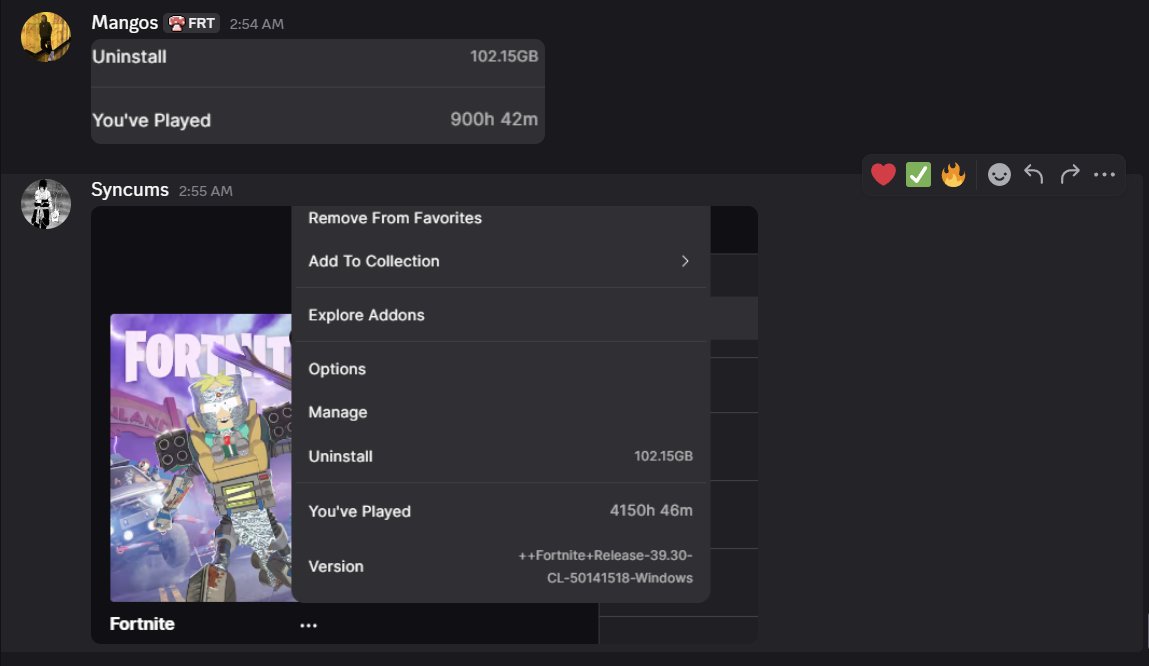Click the 2:54 AM message timestamp
This screenshot has height=666, width=1149.
click(x=256, y=24)
